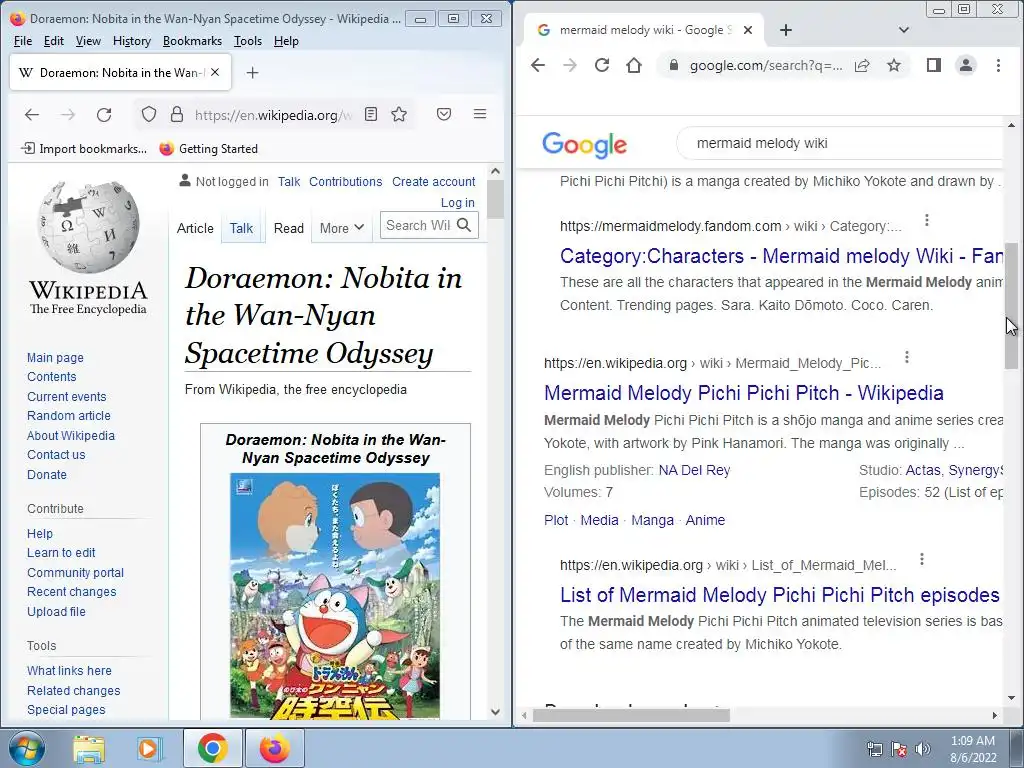Open Firefox tracking protection shield icon
The image size is (1024, 768).
pos(149,115)
